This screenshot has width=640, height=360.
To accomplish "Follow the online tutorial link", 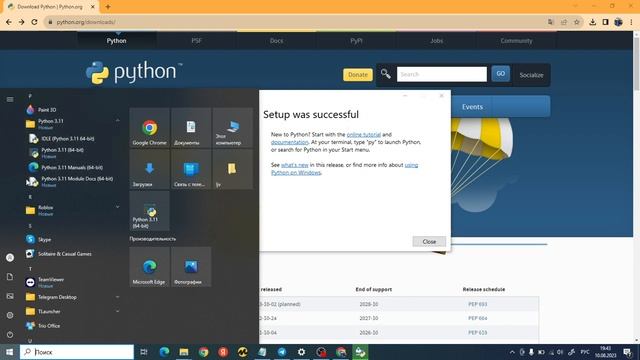I will click(x=363, y=134).
